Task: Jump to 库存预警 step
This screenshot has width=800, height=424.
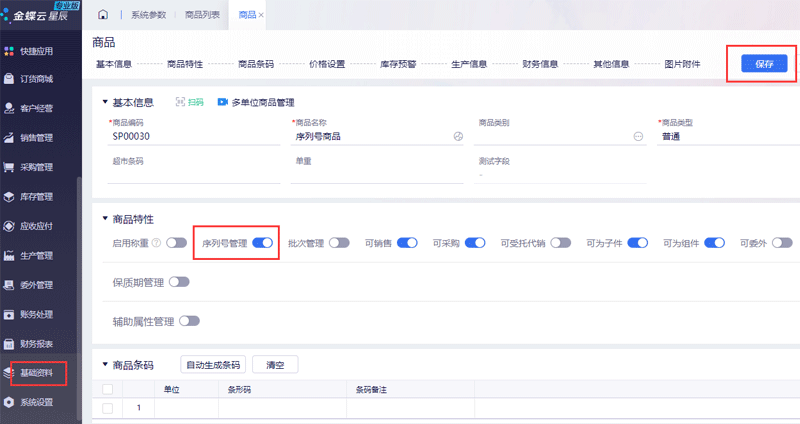Action: [398, 64]
